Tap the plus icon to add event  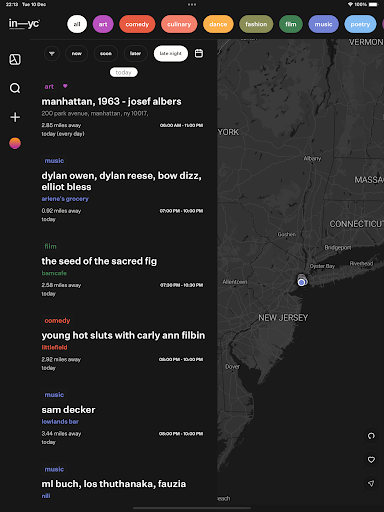tap(15, 117)
